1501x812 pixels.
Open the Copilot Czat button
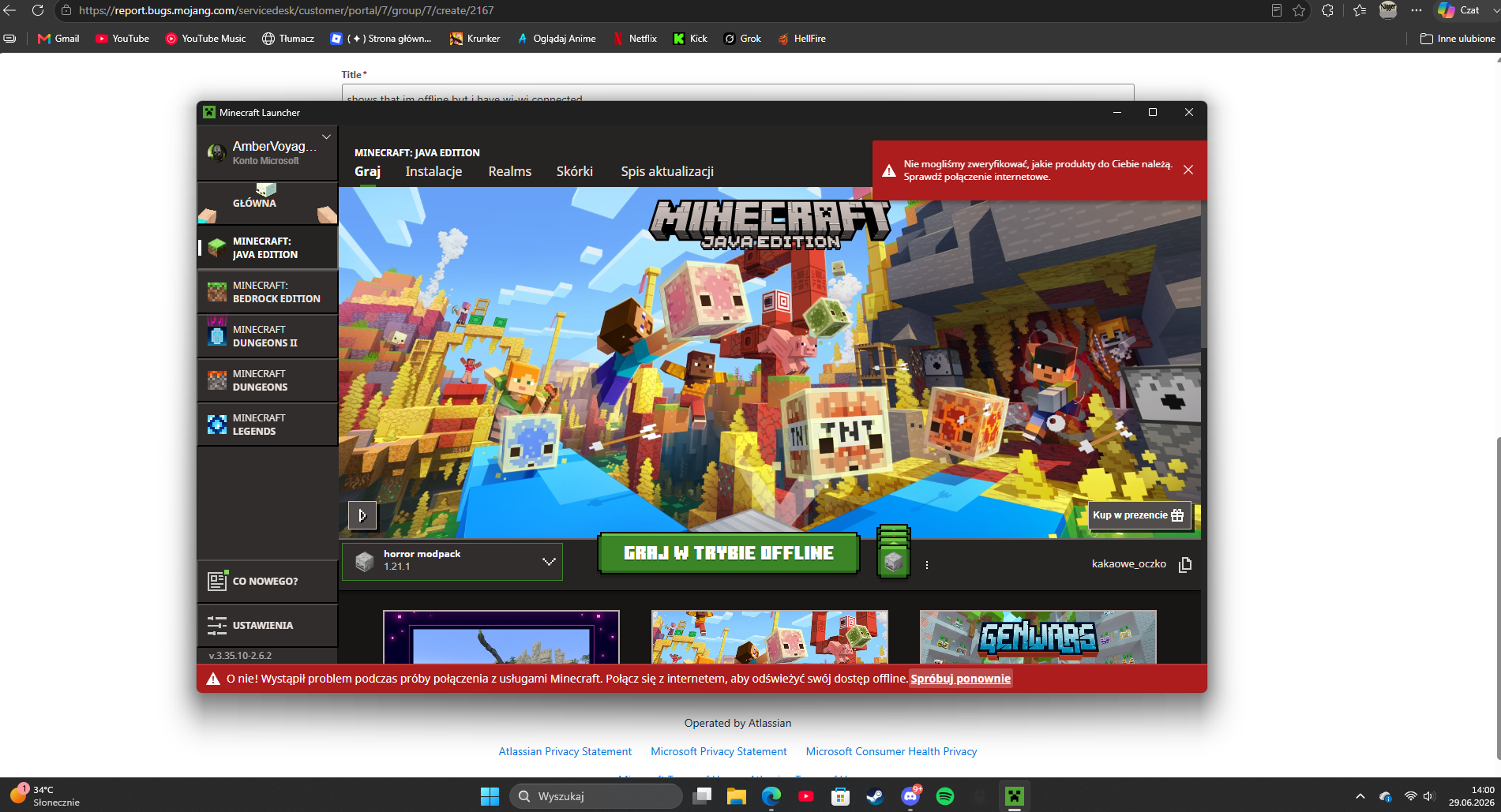(1458, 10)
